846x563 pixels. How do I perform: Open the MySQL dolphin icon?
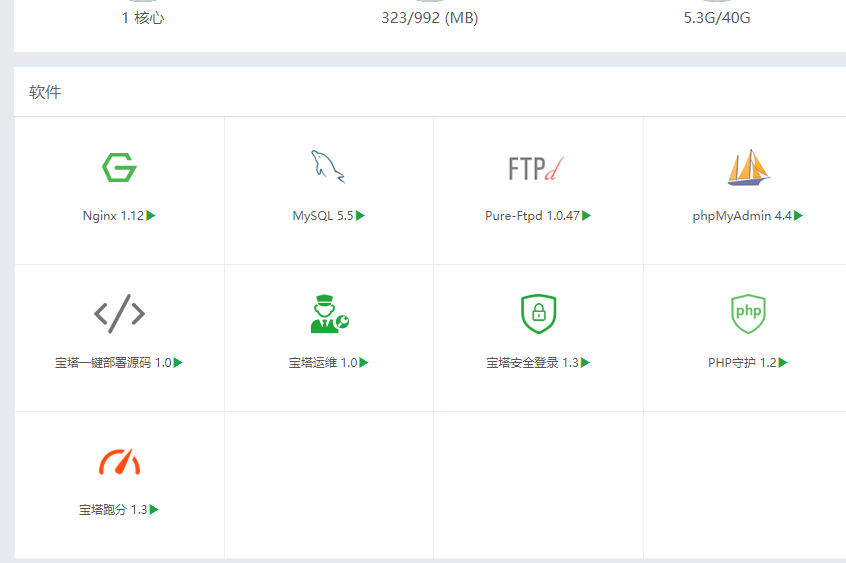(328, 167)
